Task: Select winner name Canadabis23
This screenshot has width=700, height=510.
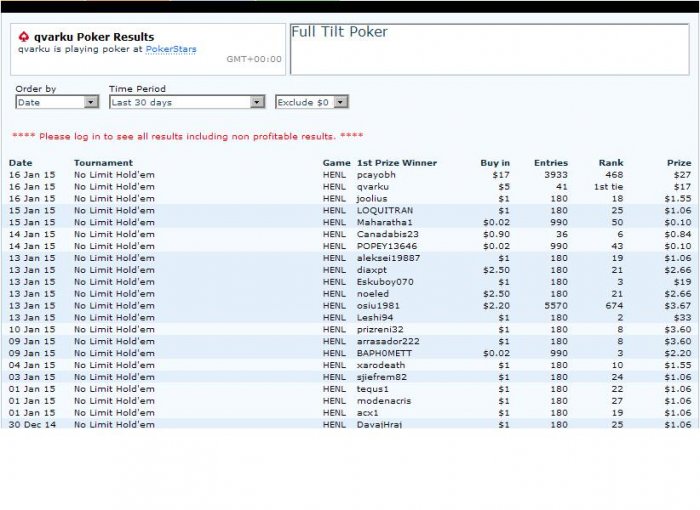Action: [388, 234]
